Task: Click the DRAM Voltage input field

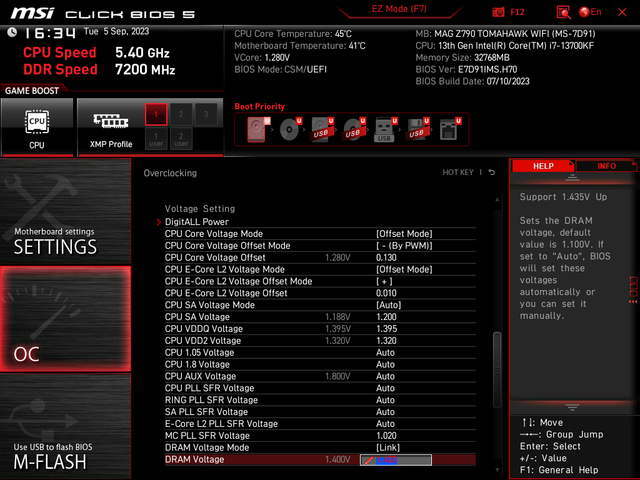Action: [x=396, y=460]
